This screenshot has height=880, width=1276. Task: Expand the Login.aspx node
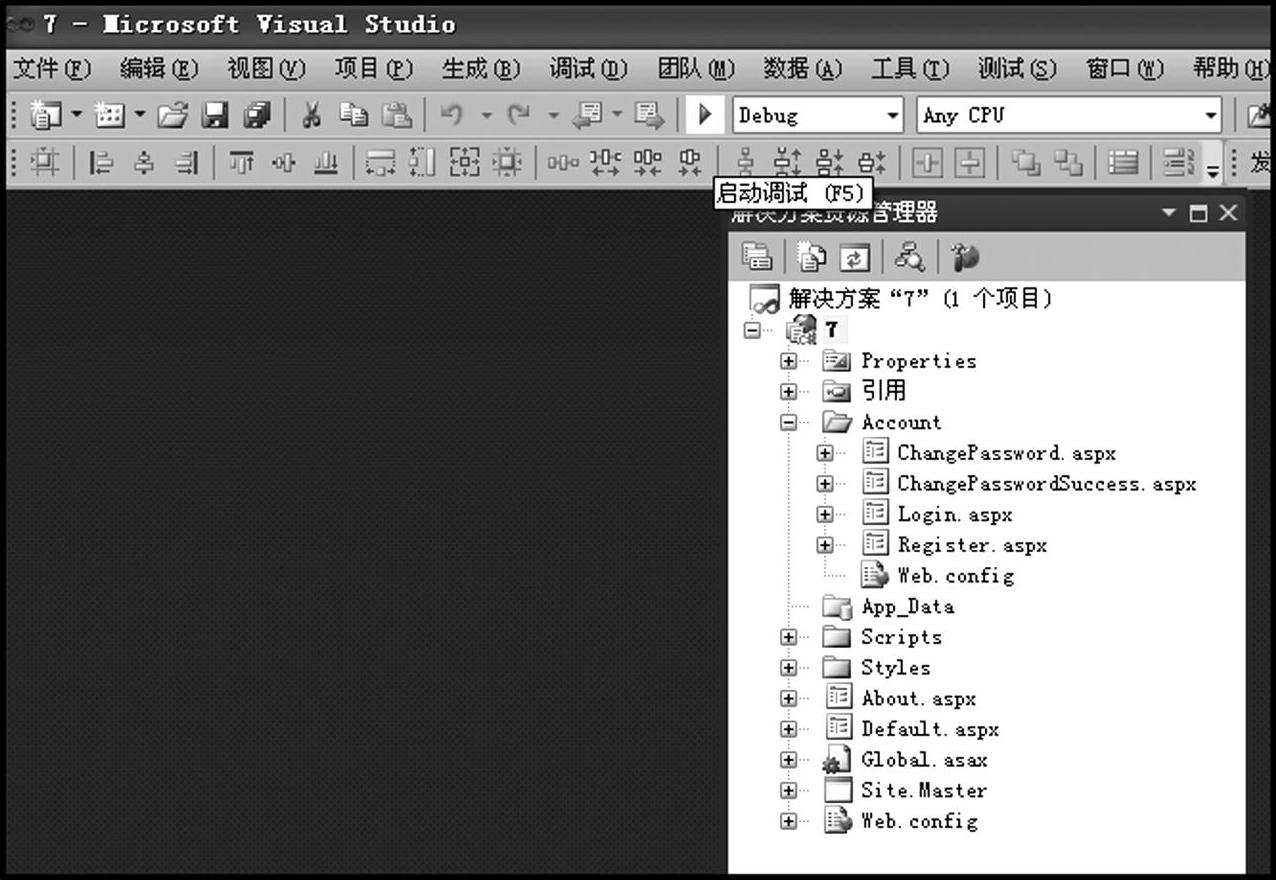[825, 515]
